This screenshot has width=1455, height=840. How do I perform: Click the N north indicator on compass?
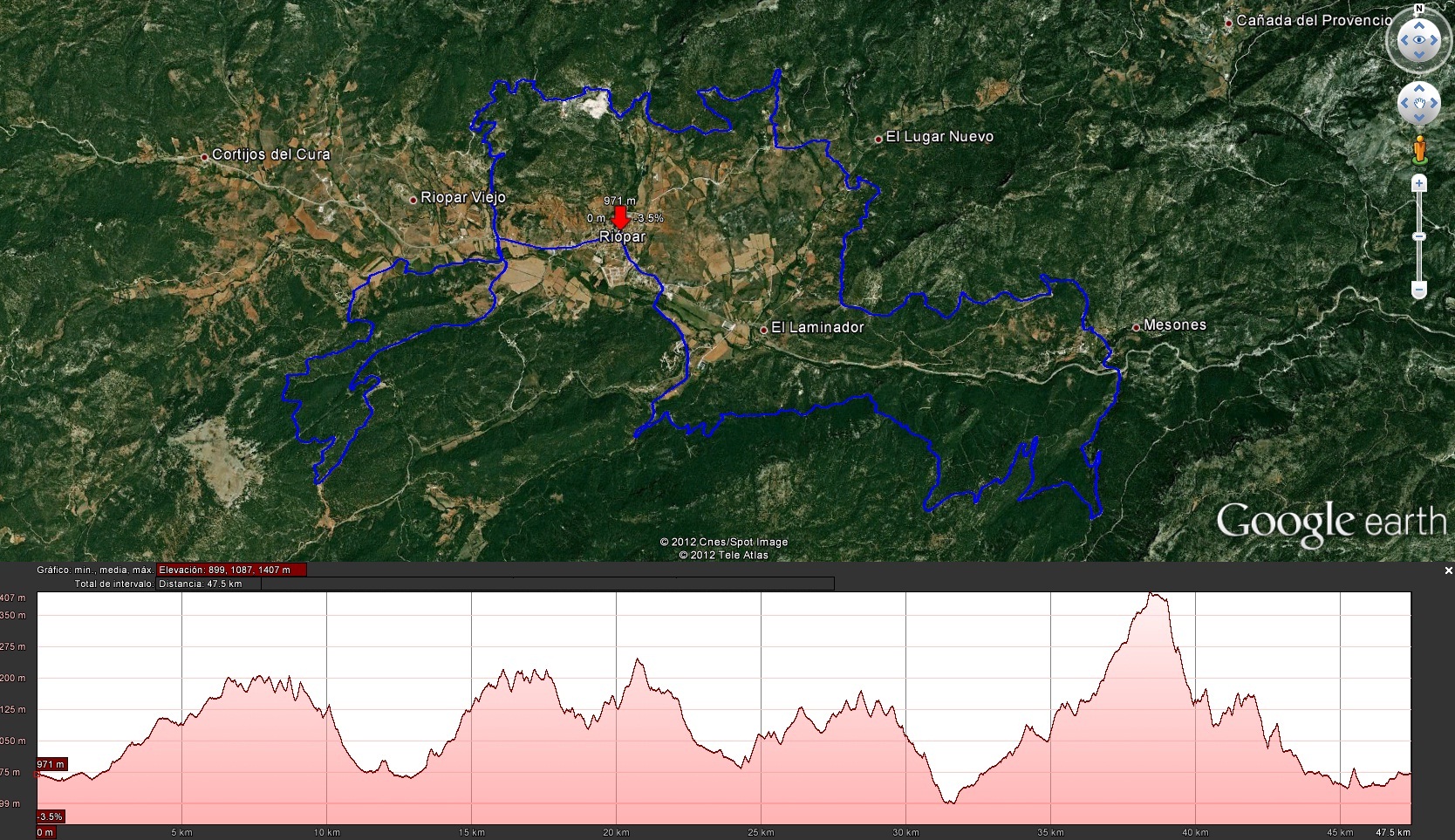click(1419, 9)
